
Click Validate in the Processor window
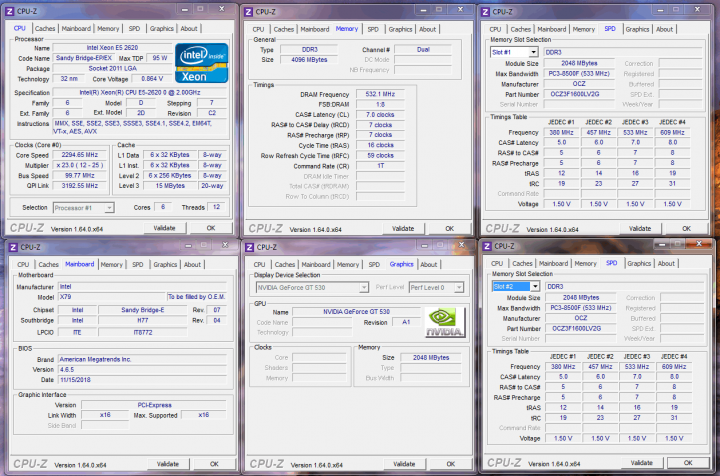(x=164, y=228)
